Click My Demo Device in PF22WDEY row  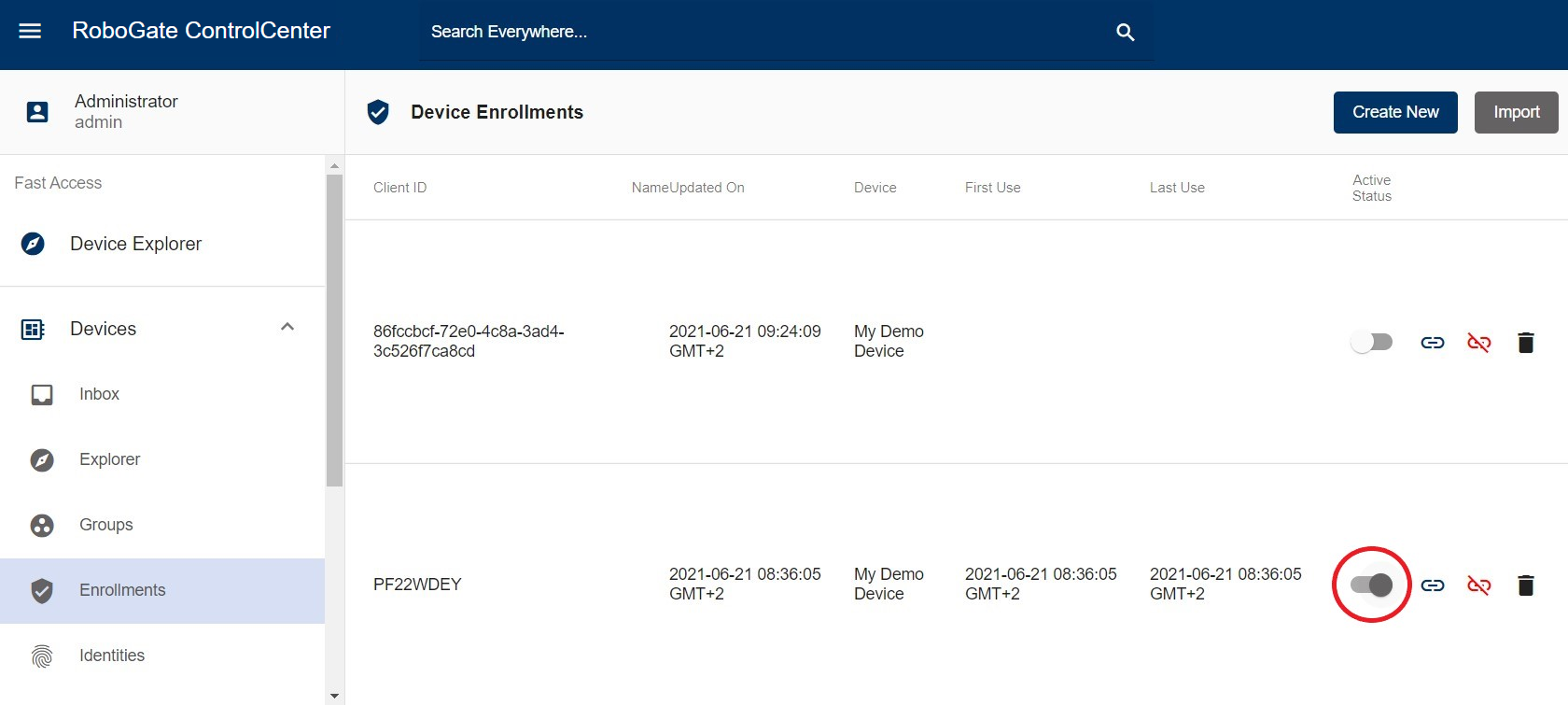[889, 584]
